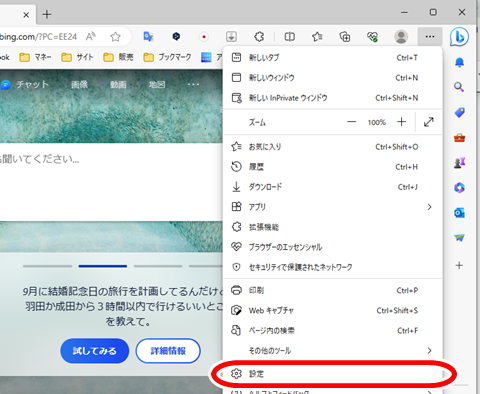Open ダウンロード from the menu
The width and height of the screenshot is (480, 394).
(333, 187)
